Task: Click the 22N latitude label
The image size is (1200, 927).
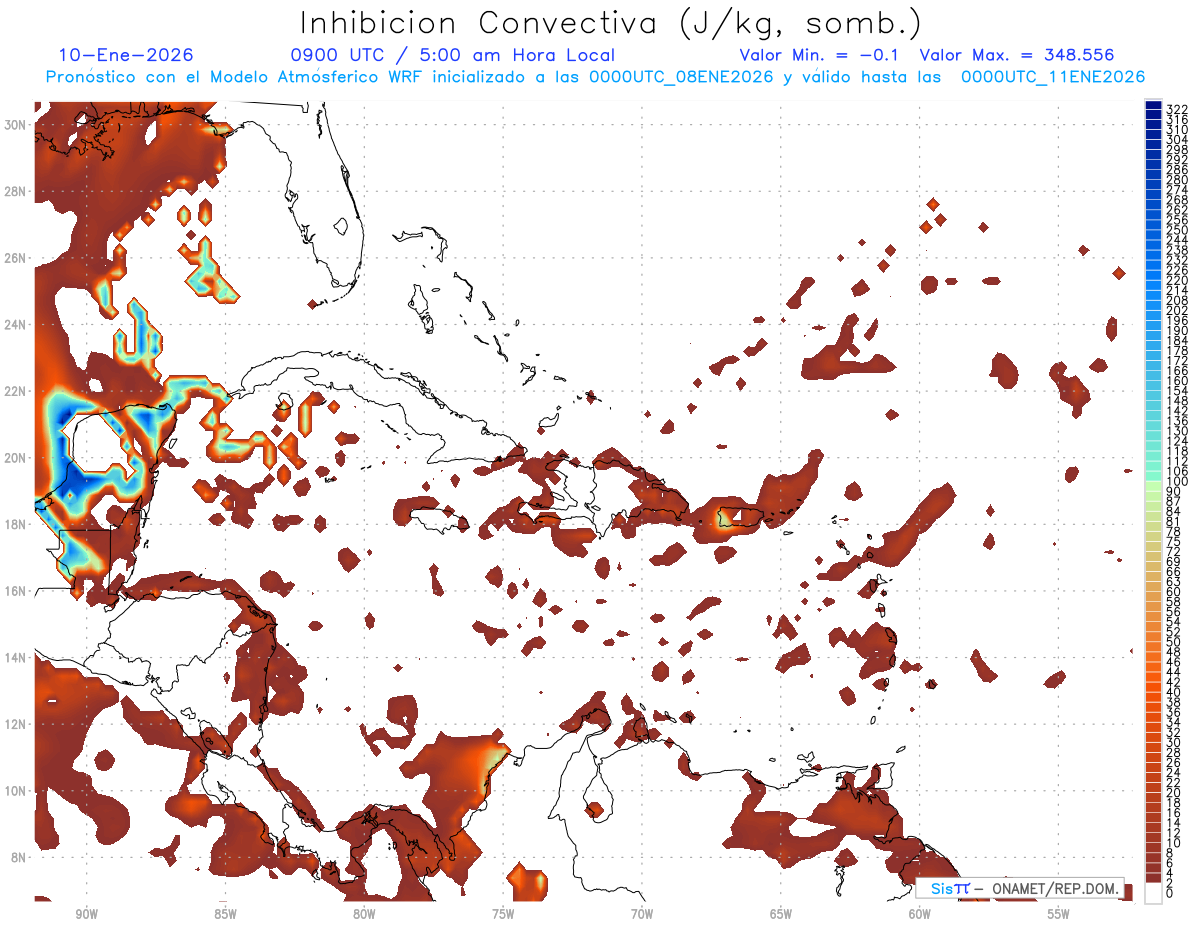Action: point(16,391)
